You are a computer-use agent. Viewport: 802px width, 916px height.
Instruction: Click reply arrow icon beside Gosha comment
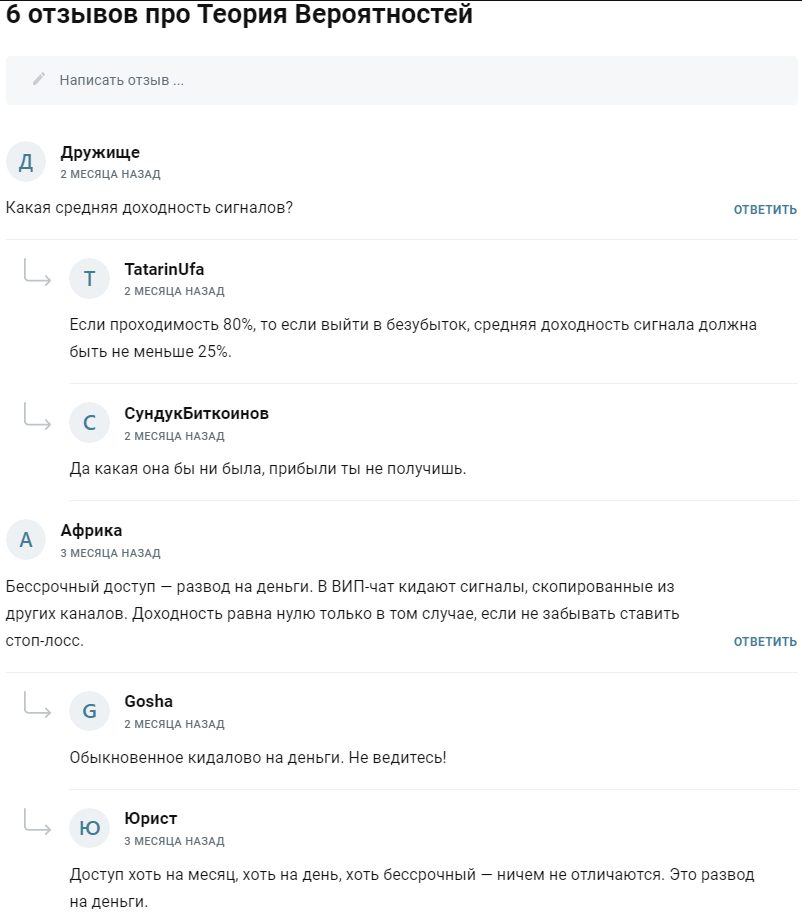coord(38,706)
